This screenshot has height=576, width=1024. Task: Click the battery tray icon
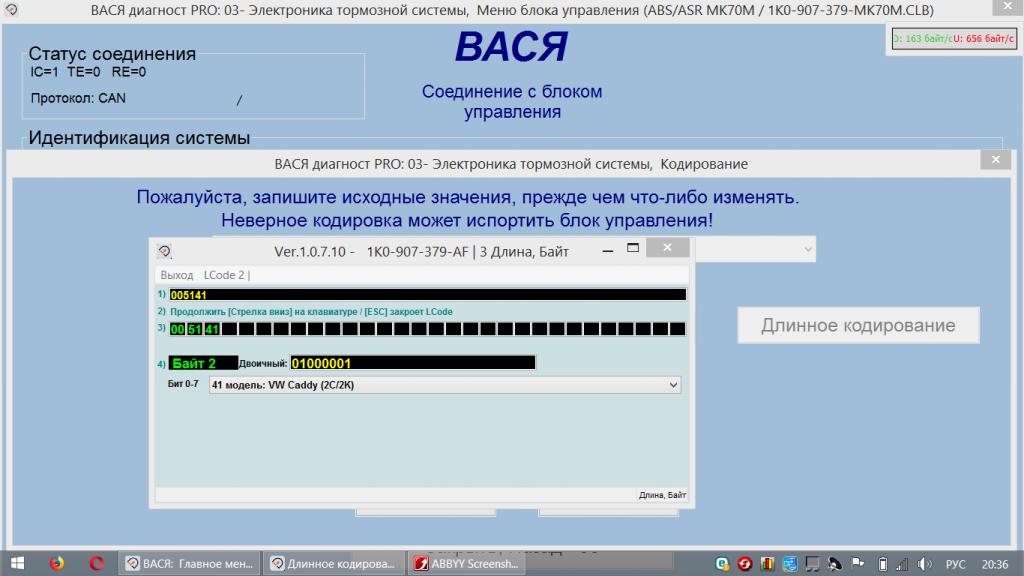coord(882,564)
